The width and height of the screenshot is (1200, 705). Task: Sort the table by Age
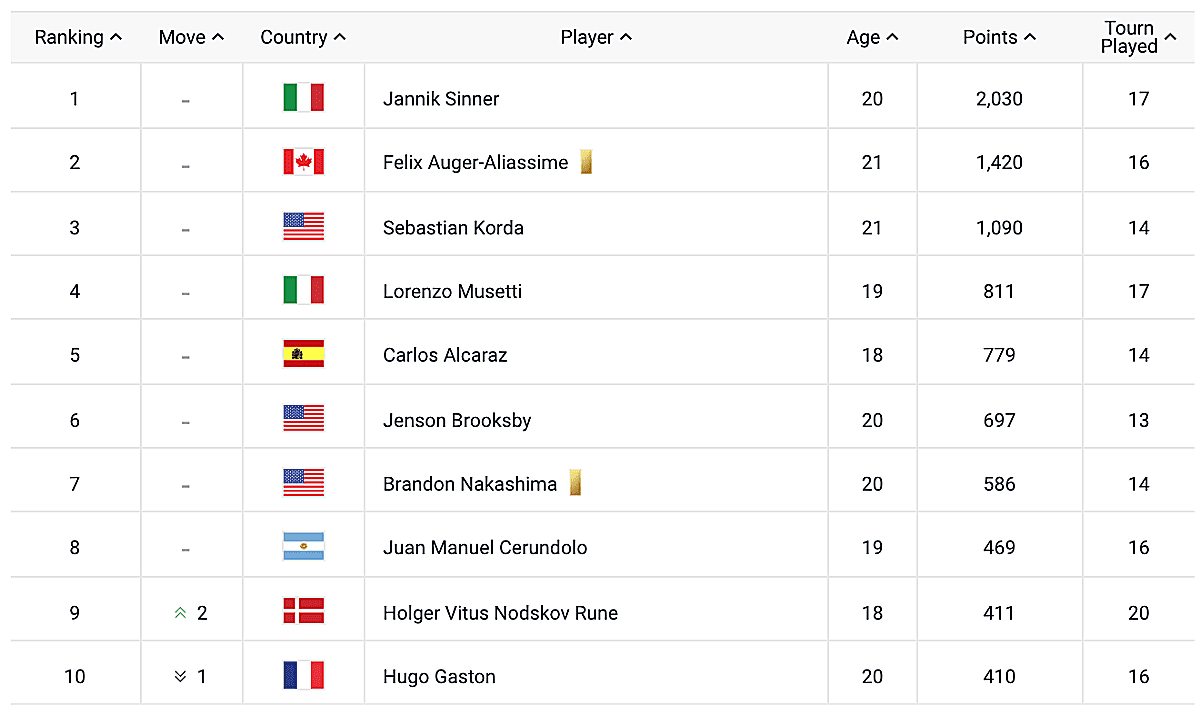pyautogui.click(x=872, y=37)
